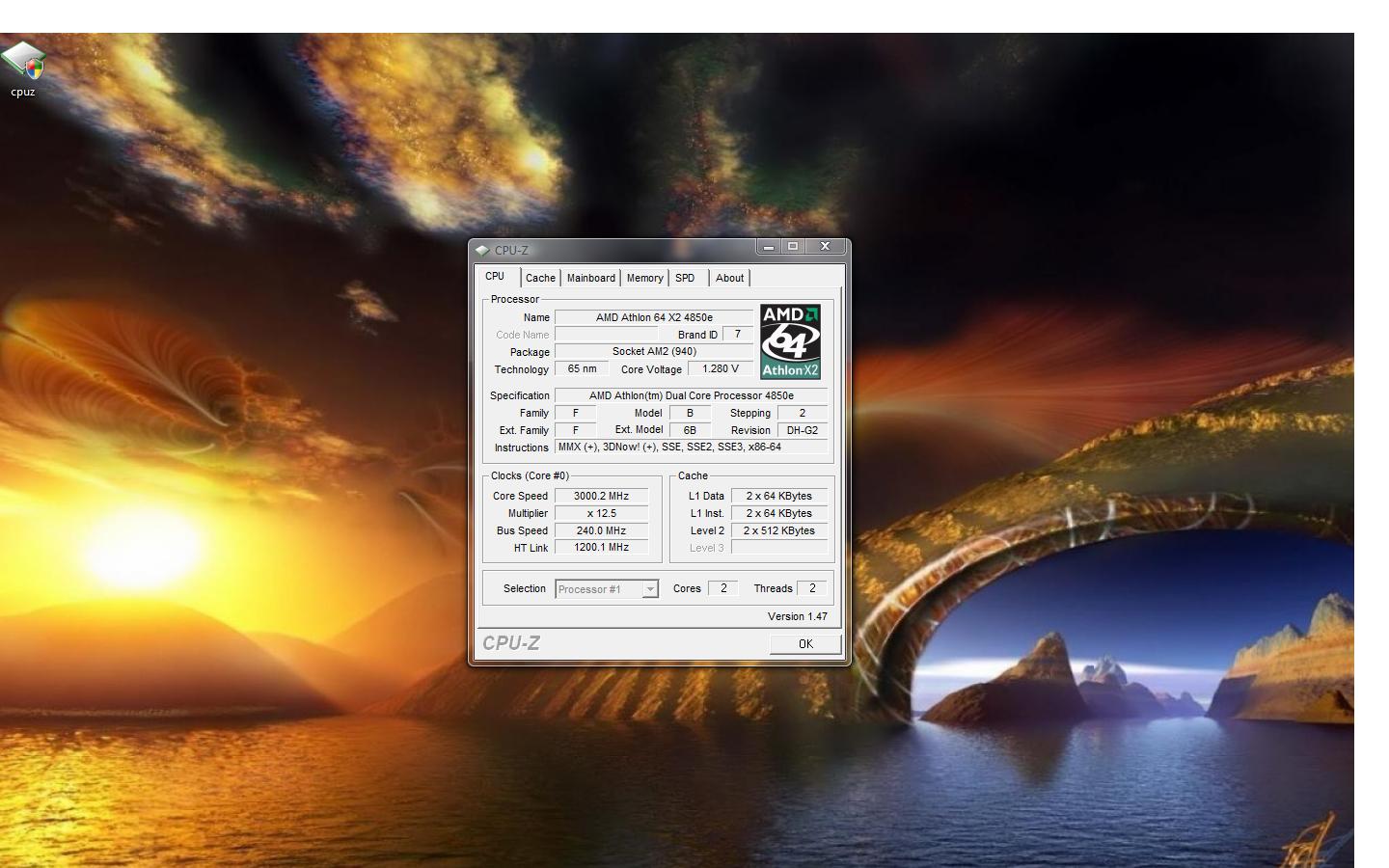Click the Version 1.47 text
The width and height of the screenshot is (1389, 868).
(798, 616)
